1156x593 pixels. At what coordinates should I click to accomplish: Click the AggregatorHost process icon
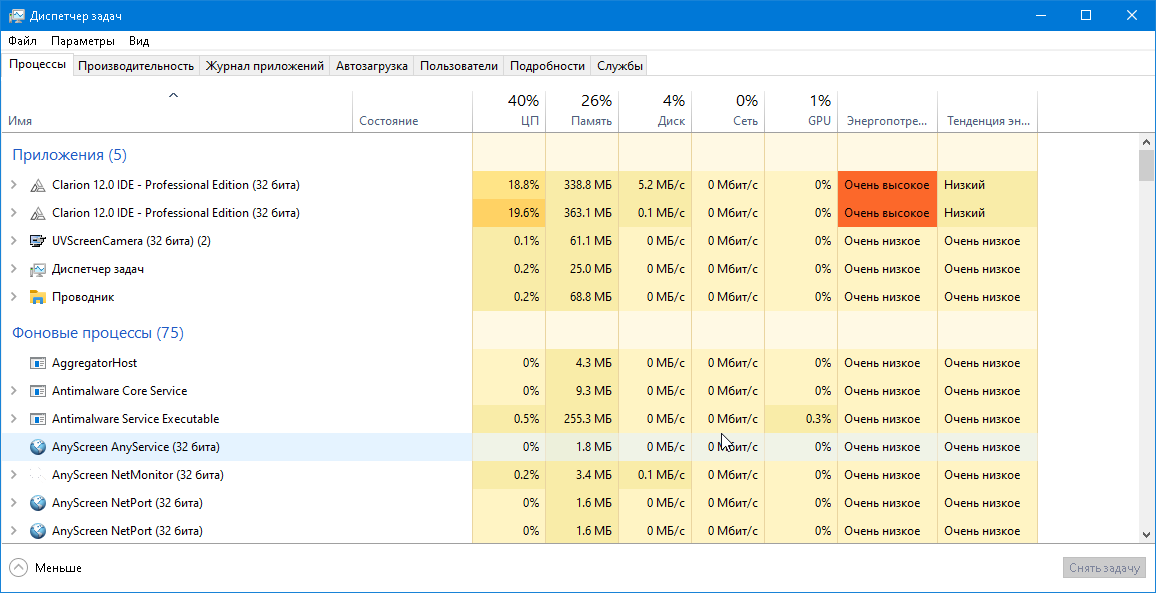click(38, 363)
